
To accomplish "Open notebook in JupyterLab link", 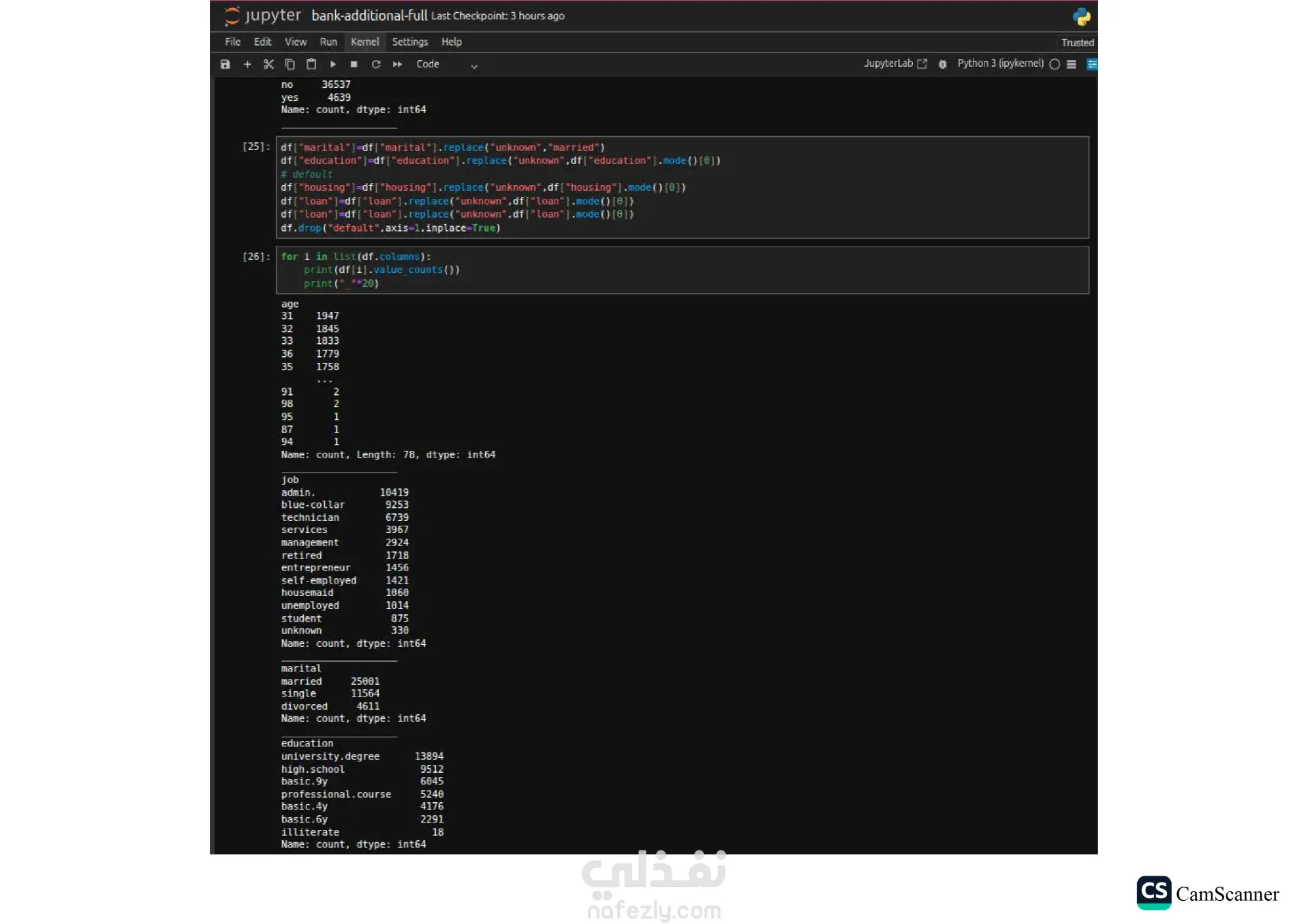I will 895,63.
